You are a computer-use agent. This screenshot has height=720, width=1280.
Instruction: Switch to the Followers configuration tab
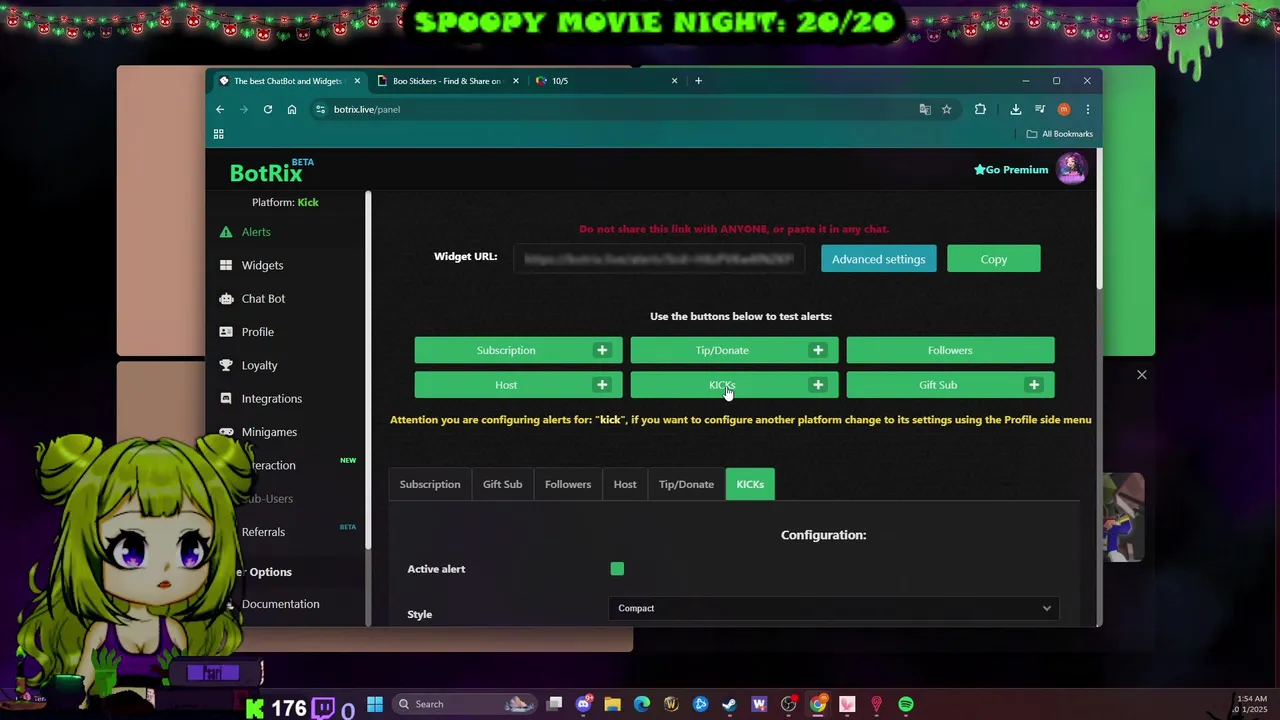(568, 484)
